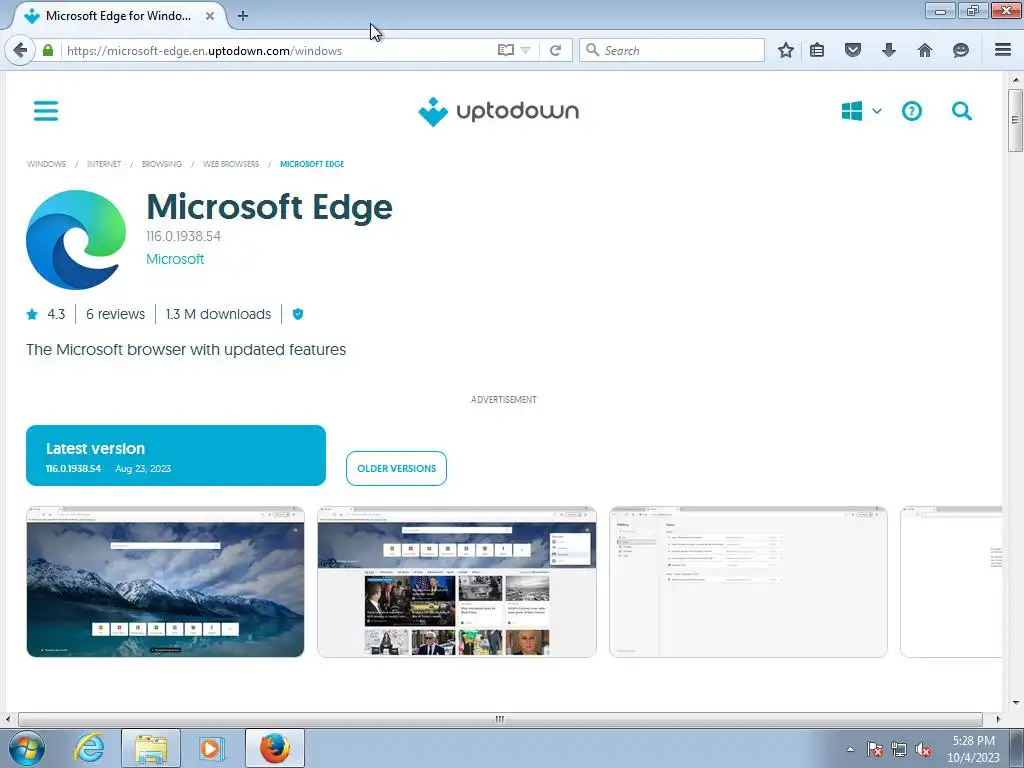Go back with the Firefox back arrow
Viewport: 1024px width, 768px height.
tap(20, 50)
